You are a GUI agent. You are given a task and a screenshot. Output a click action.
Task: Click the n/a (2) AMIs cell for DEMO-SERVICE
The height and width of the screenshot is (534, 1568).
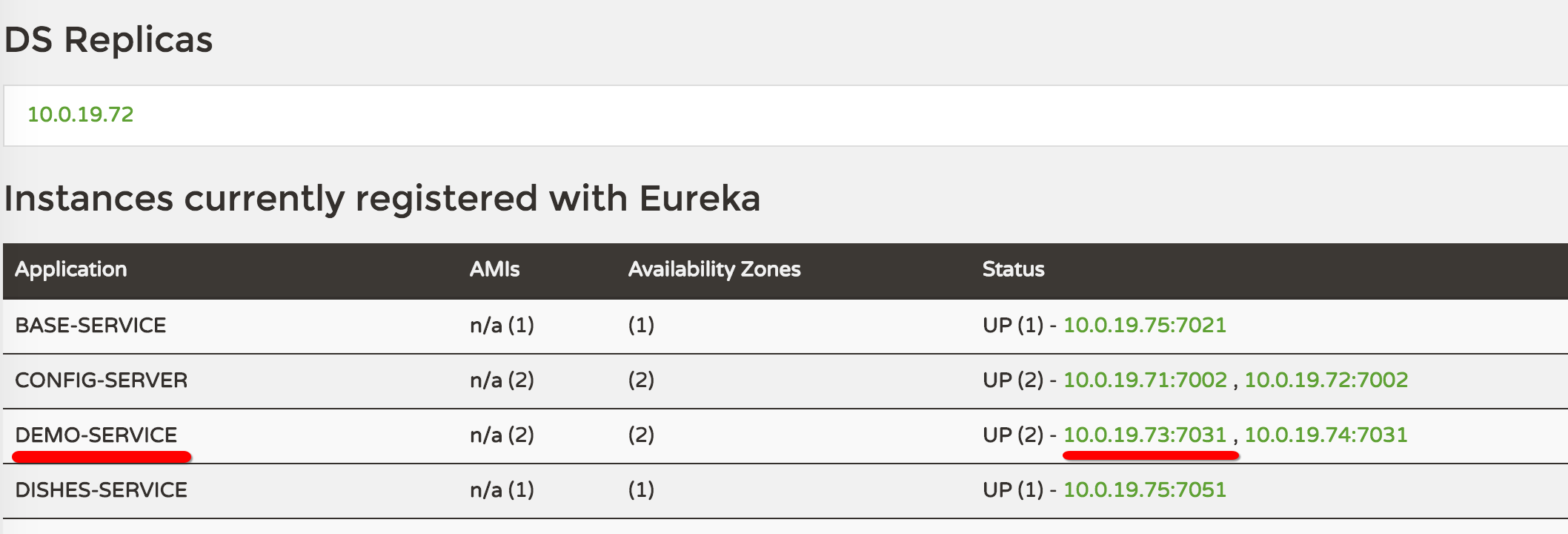(502, 435)
